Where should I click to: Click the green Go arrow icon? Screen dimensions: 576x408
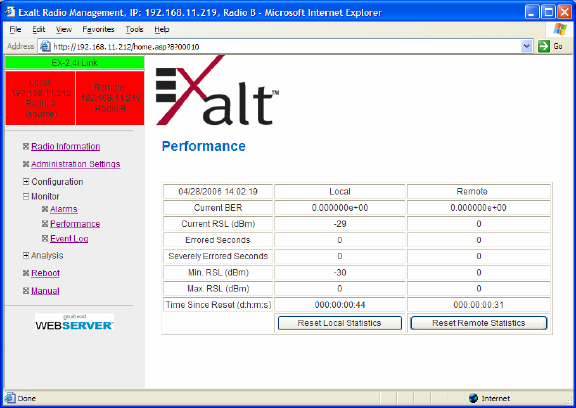544,46
